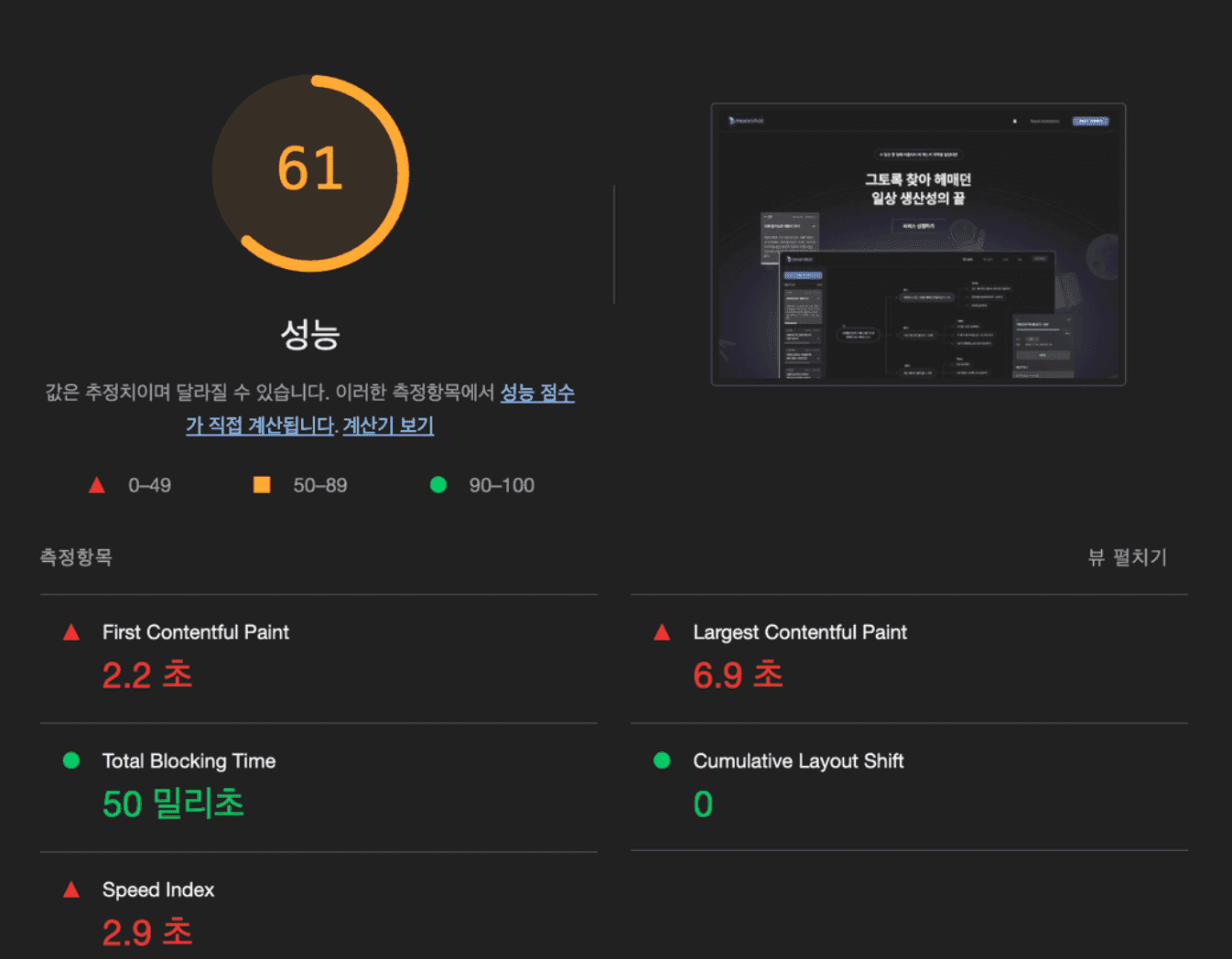Select the Cumulative Layout Shift metric label
1232x959 pixels.
[798, 760]
